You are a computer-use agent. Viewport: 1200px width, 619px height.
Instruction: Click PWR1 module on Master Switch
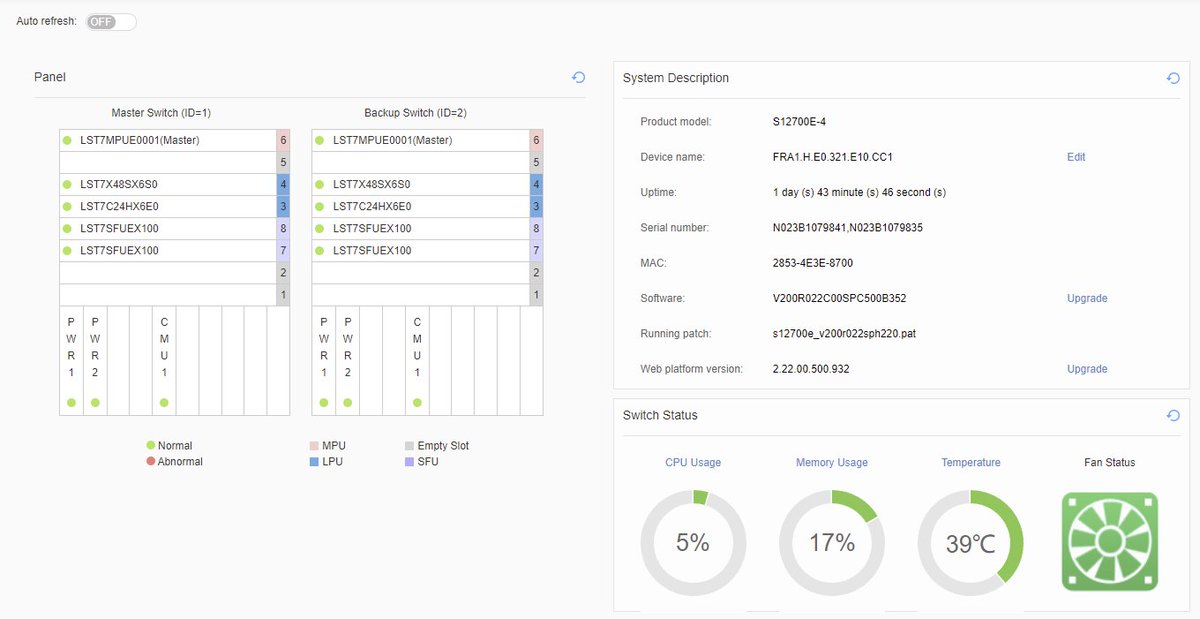click(71, 360)
